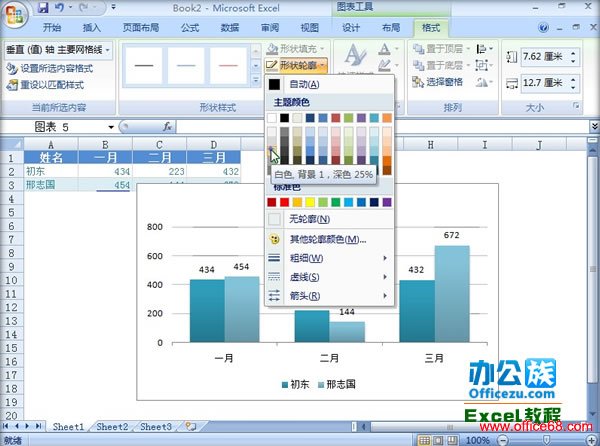Click 设置所选内容格式 button
Screen dimensions: 600x446
click(50, 68)
